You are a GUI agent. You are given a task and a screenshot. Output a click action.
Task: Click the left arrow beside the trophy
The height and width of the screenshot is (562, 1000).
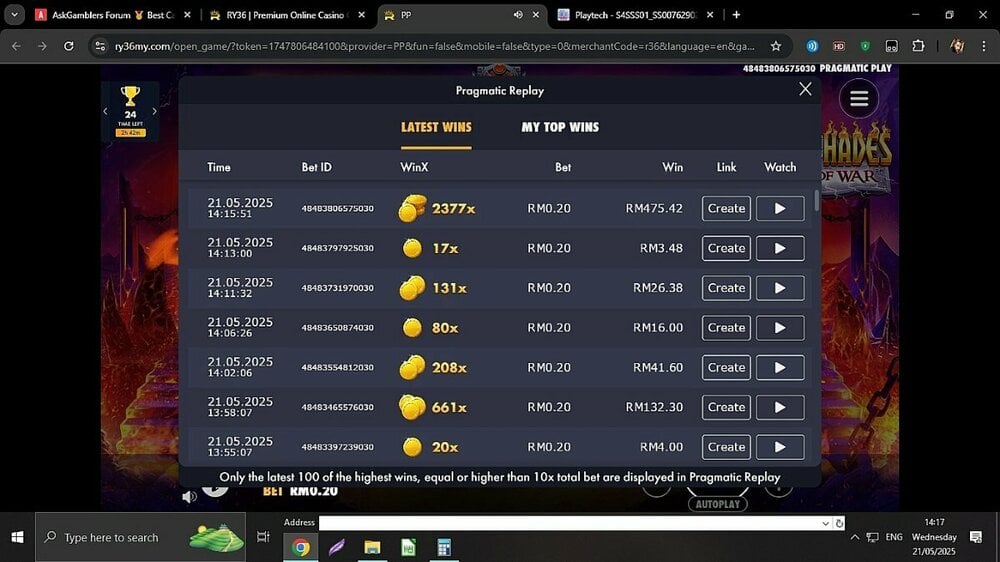(105, 111)
